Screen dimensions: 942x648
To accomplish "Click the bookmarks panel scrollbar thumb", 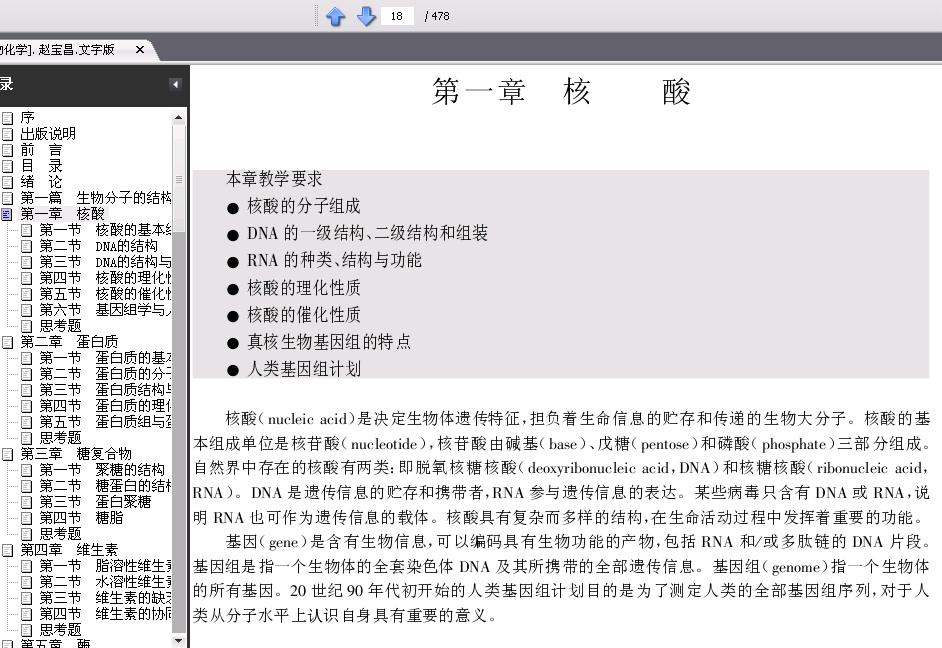I will click(x=178, y=177).
